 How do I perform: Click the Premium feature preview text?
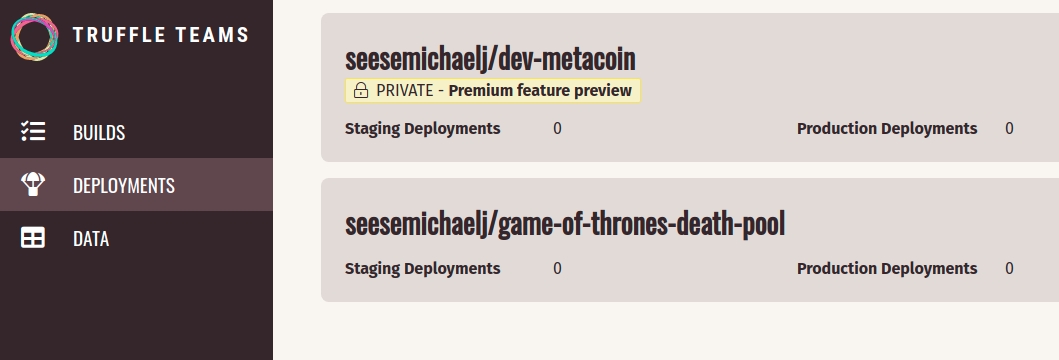click(x=540, y=91)
